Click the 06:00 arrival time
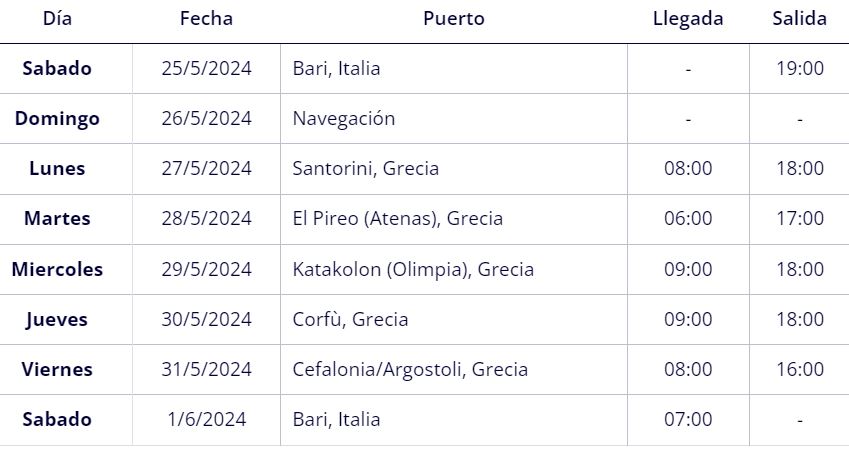849x459 pixels. click(x=688, y=218)
